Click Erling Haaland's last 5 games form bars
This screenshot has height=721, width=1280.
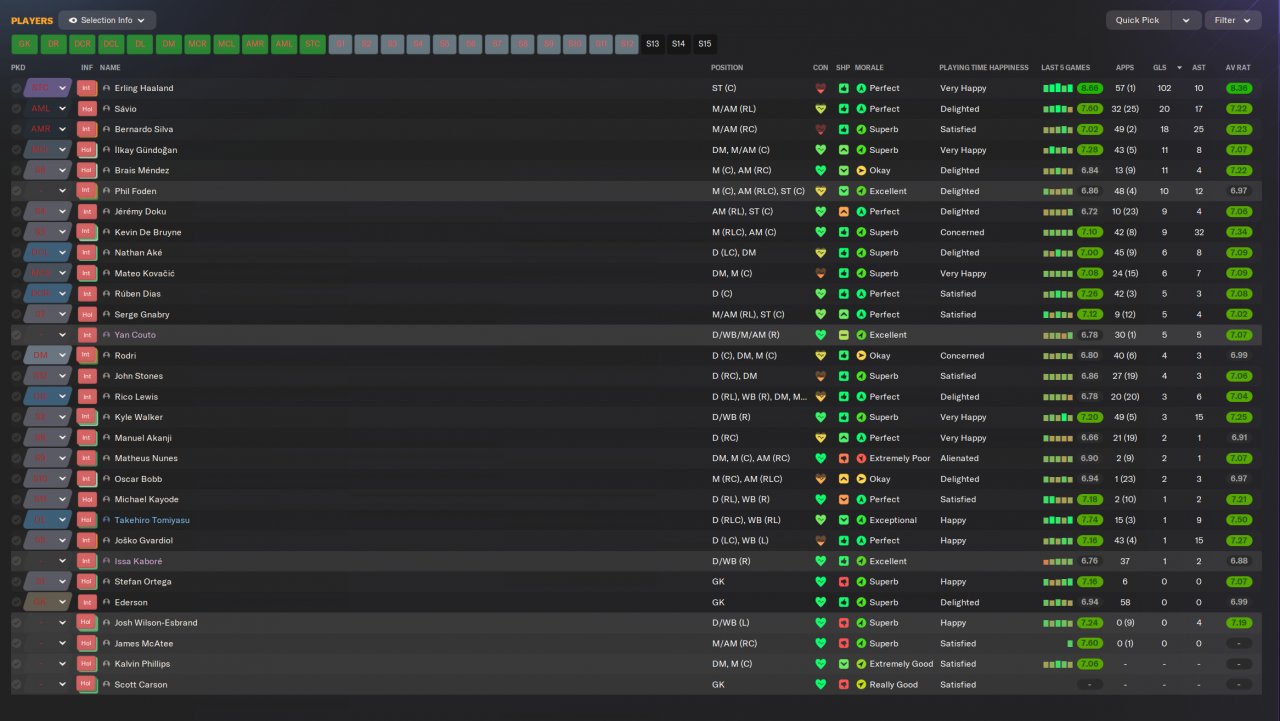1057,88
